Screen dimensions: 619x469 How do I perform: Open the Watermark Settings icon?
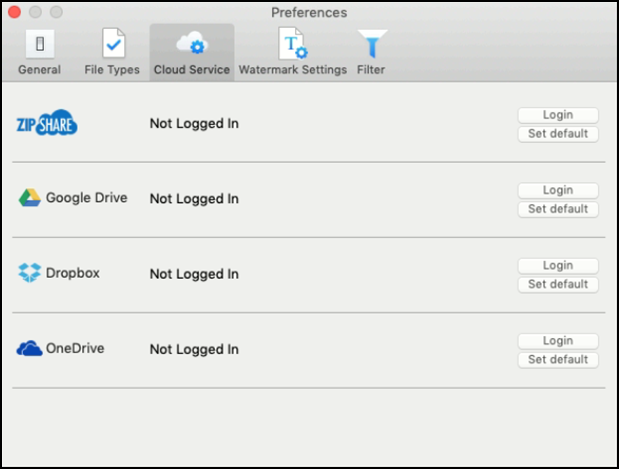point(293,43)
